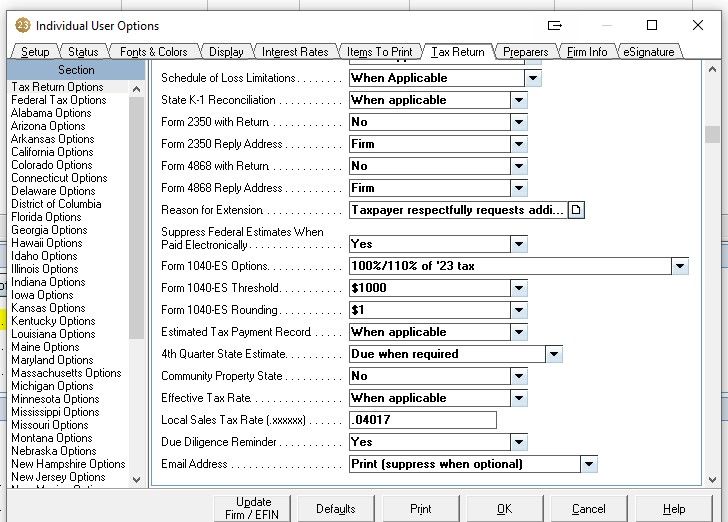
Task: Select Massachusetts Options section
Action: pyautogui.click(x=66, y=373)
